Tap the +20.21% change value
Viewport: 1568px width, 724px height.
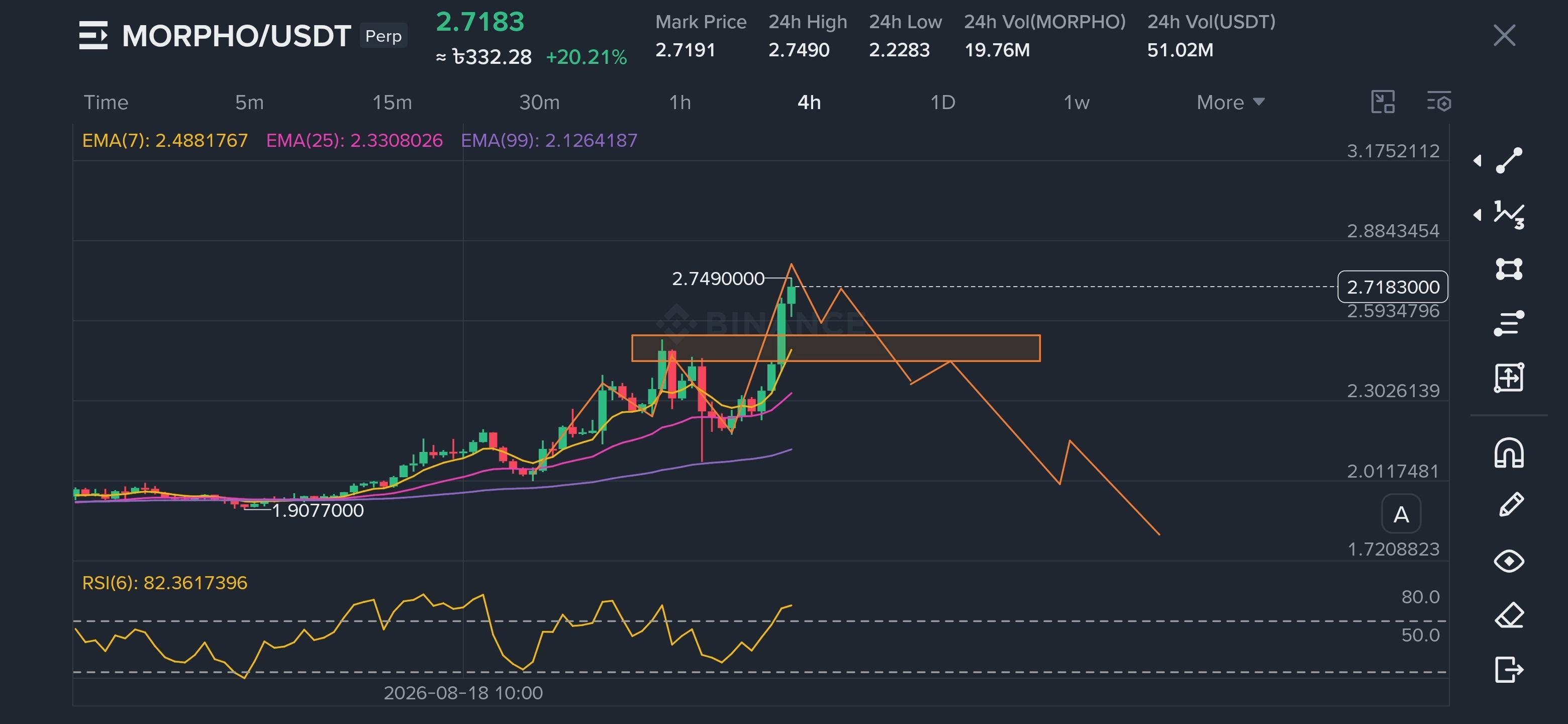click(587, 57)
